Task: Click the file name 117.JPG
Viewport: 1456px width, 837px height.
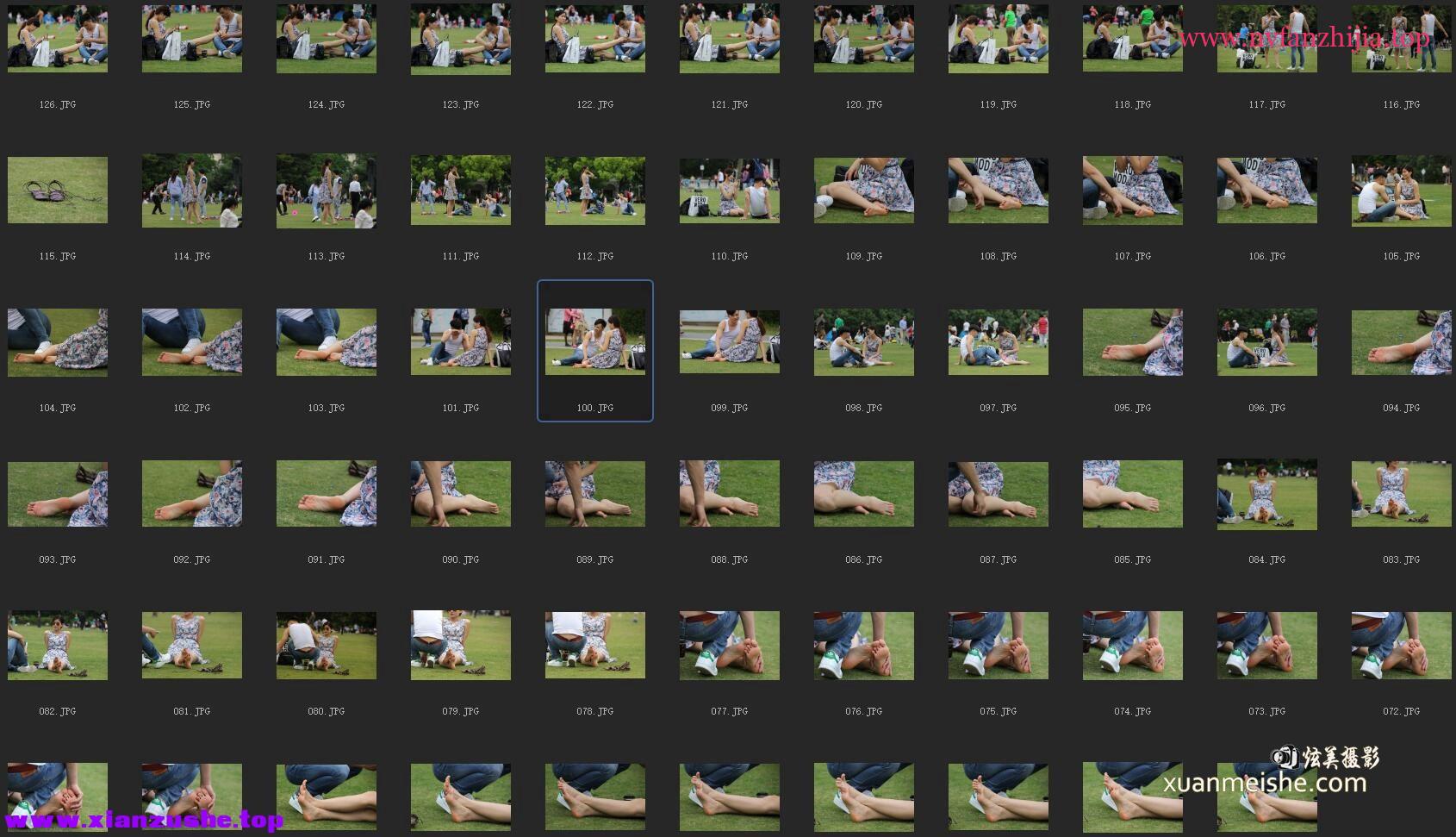Action: 1267,104
